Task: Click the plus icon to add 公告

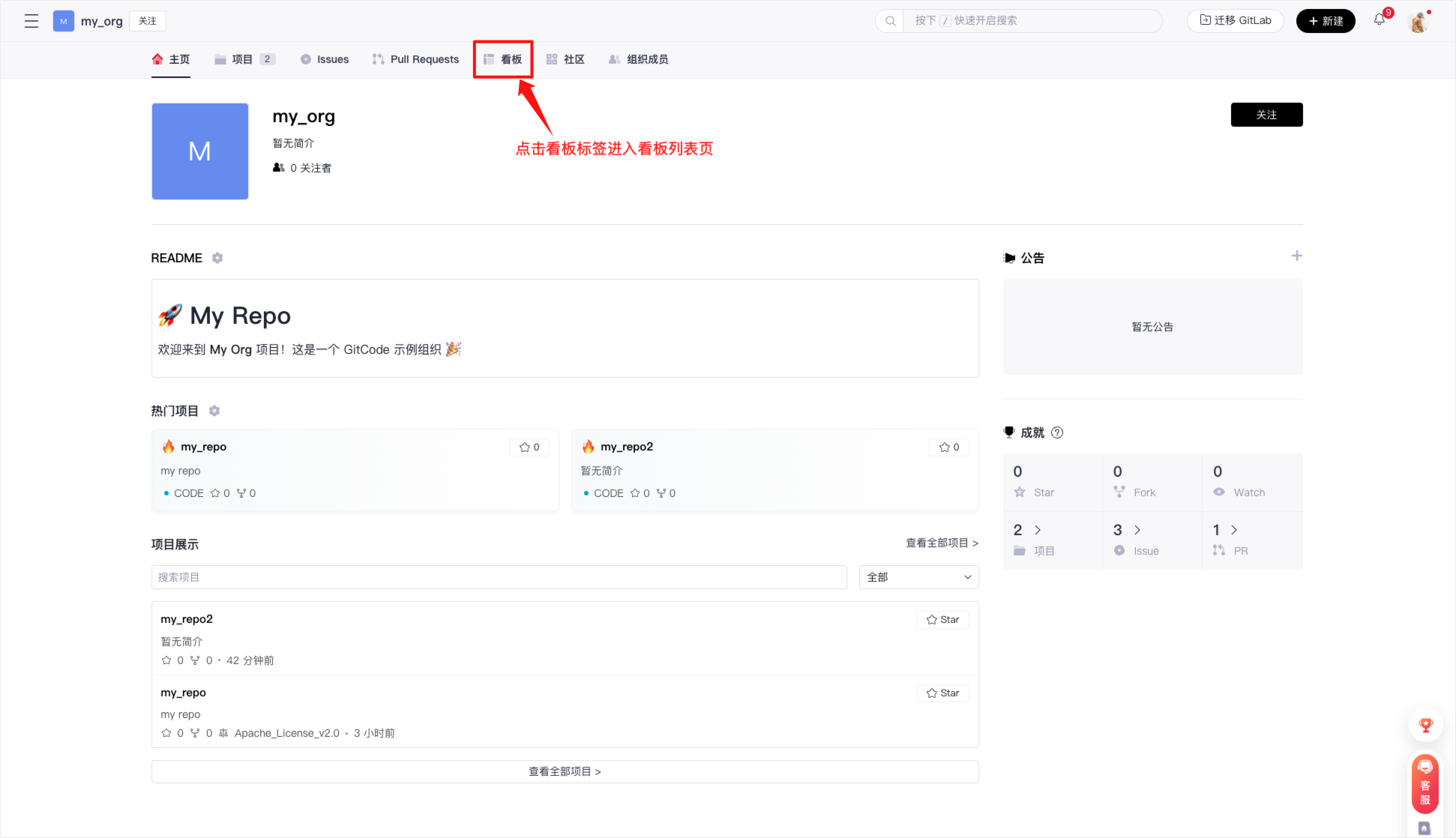Action: tap(1296, 256)
